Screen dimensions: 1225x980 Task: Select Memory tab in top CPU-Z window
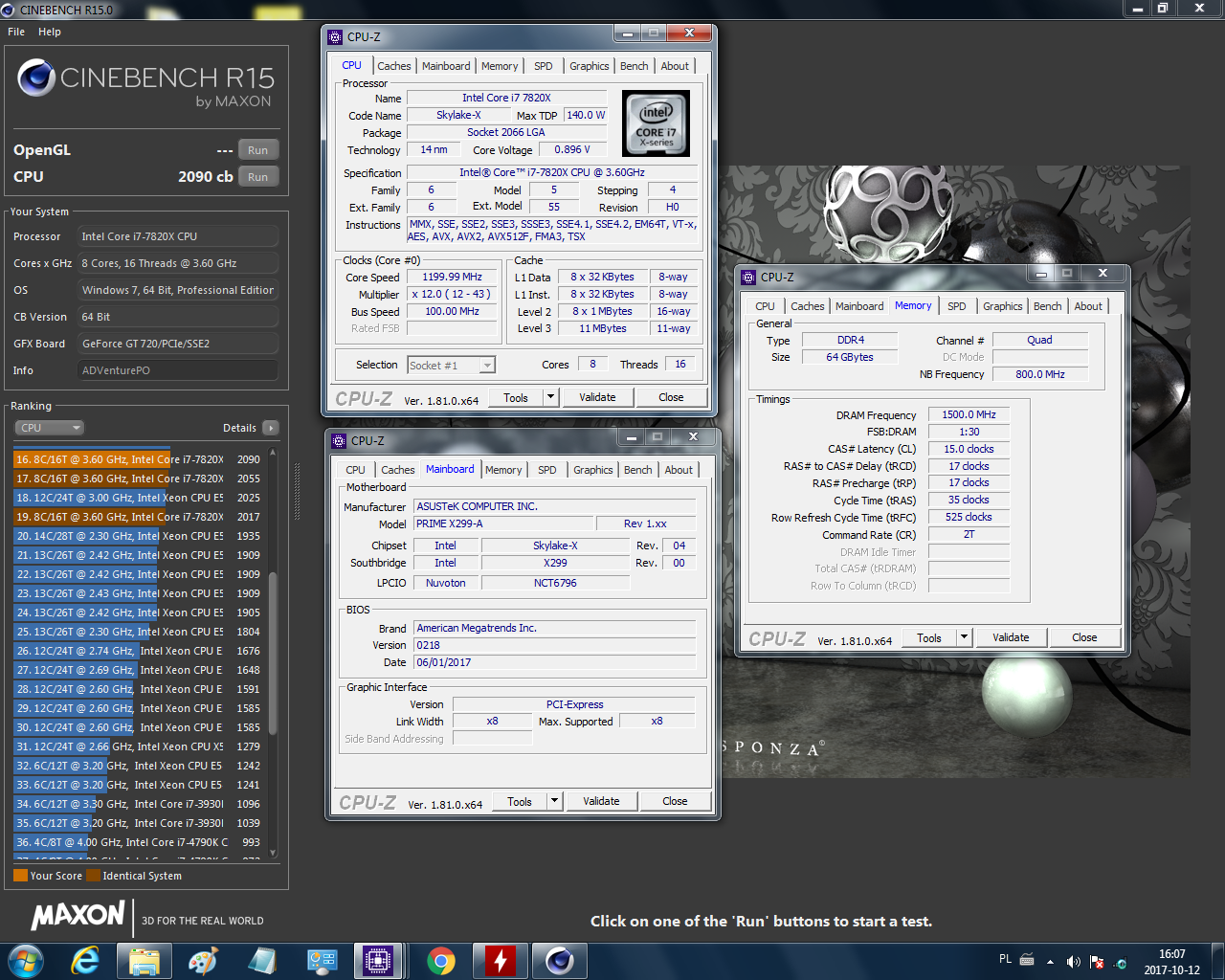[x=500, y=66]
